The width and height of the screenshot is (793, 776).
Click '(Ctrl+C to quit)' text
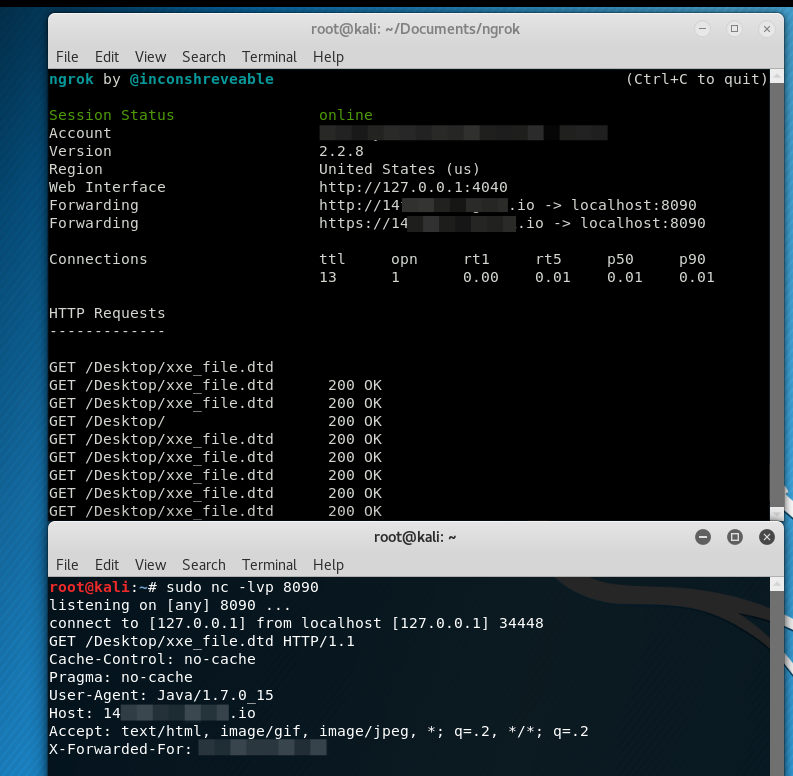pos(697,79)
